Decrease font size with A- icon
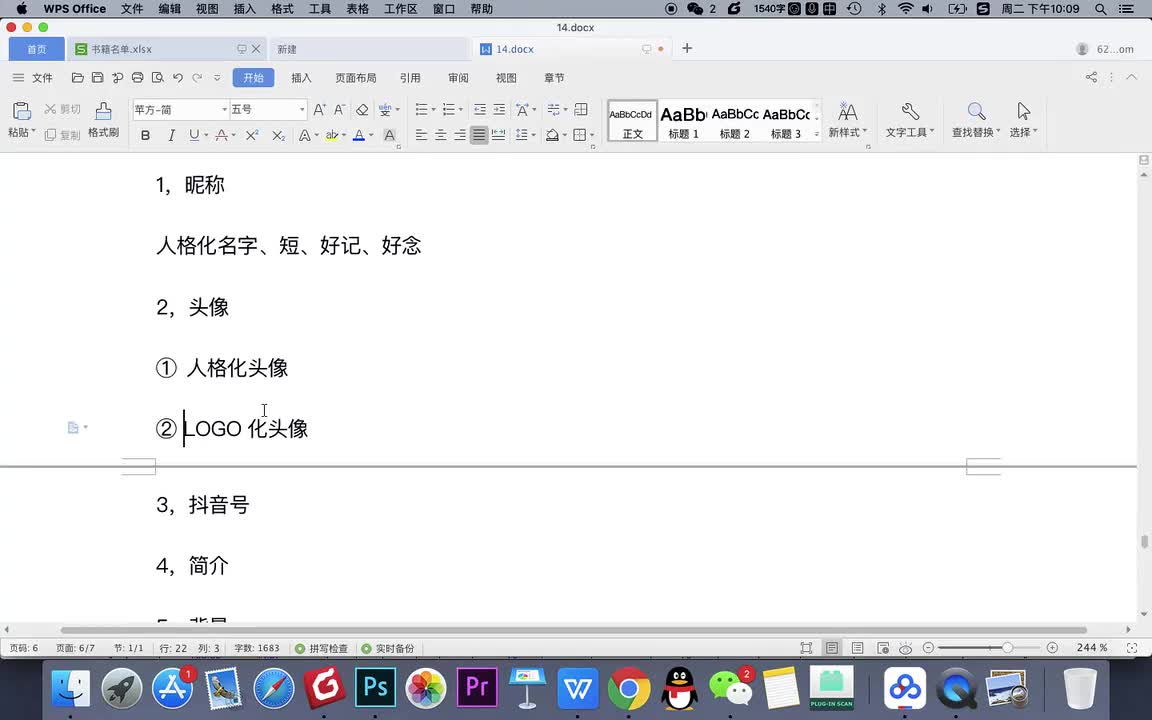 tap(339, 109)
